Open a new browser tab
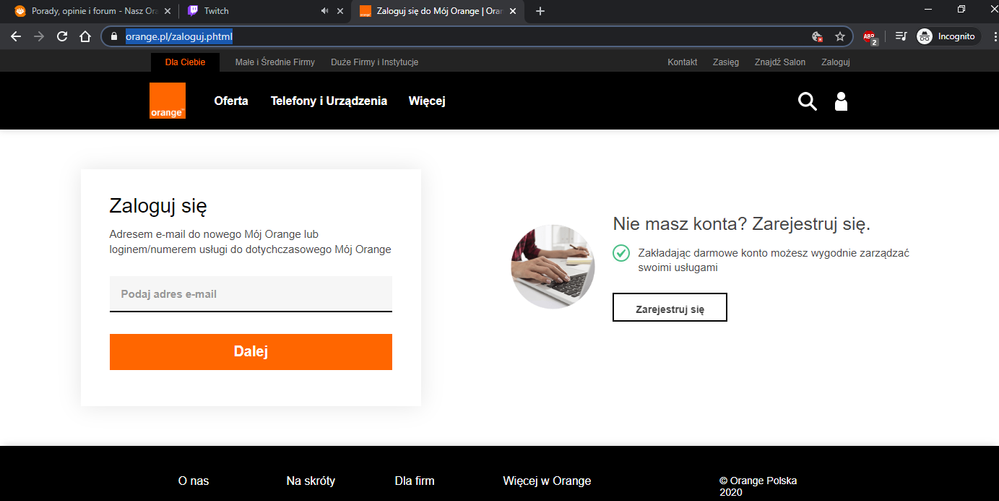Screen dimensions: 999x501 [x=540, y=11]
